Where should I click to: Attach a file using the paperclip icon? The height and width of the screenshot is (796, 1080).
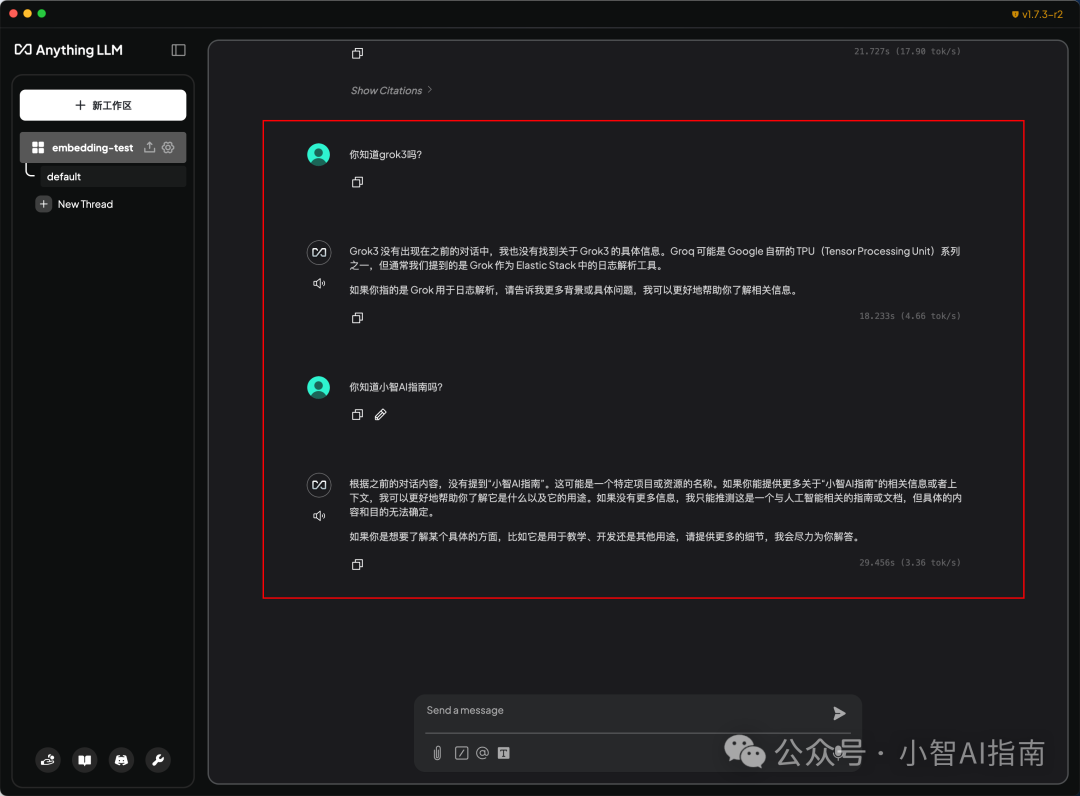(x=437, y=753)
